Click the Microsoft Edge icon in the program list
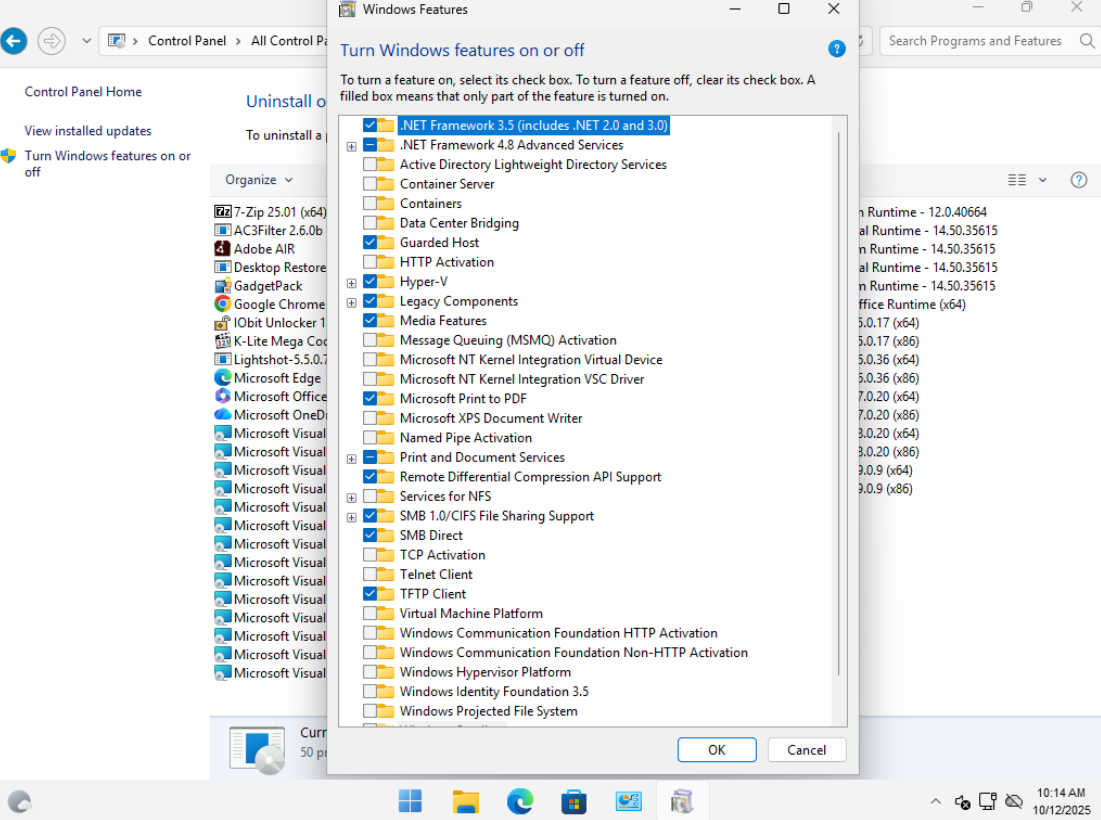1101x820 pixels. click(x=223, y=378)
